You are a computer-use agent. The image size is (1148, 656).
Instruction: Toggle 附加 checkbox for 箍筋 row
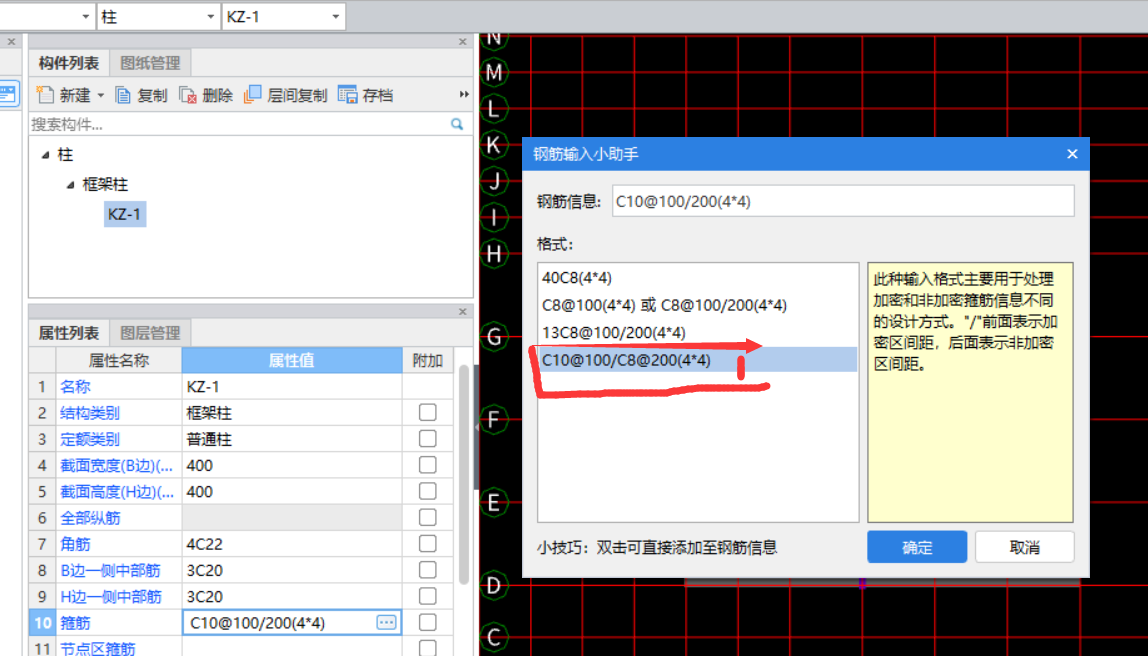coord(428,622)
